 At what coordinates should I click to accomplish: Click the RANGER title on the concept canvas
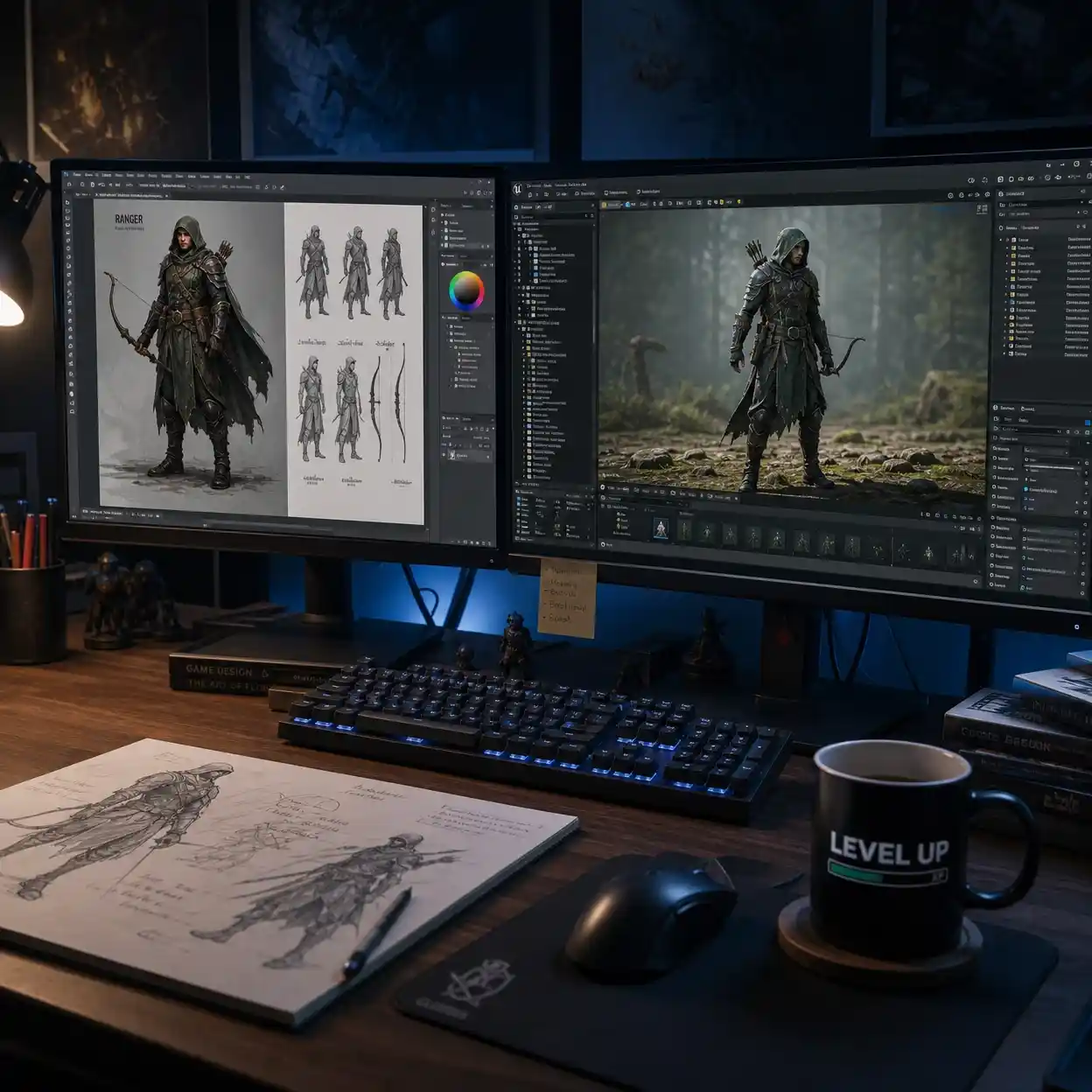click(129, 219)
